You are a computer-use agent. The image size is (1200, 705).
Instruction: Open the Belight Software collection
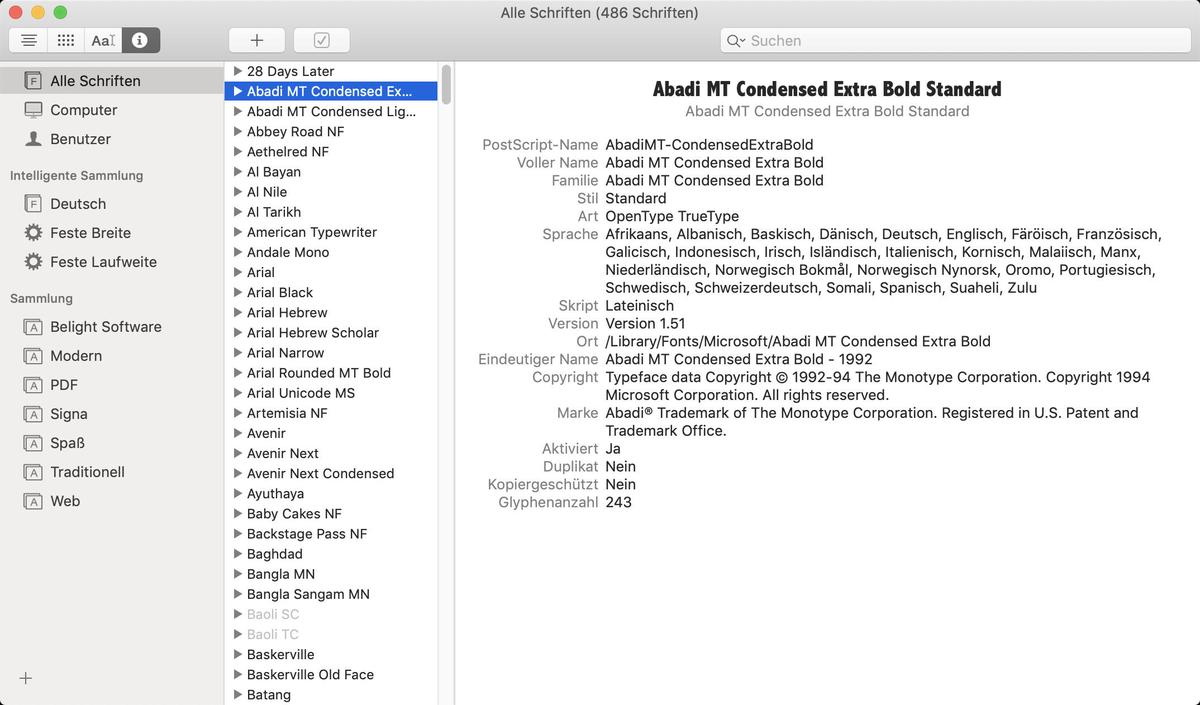pos(111,327)
